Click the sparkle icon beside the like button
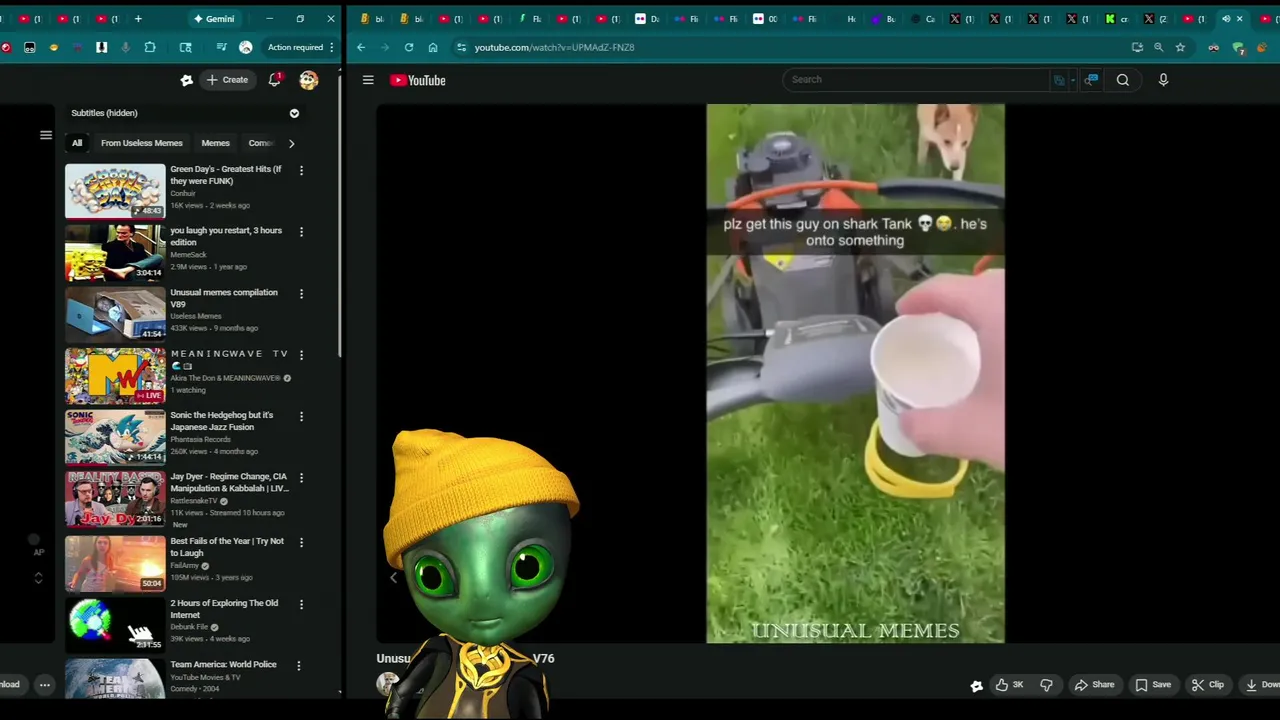This screenshot has height=720, width=1280. 976,686
